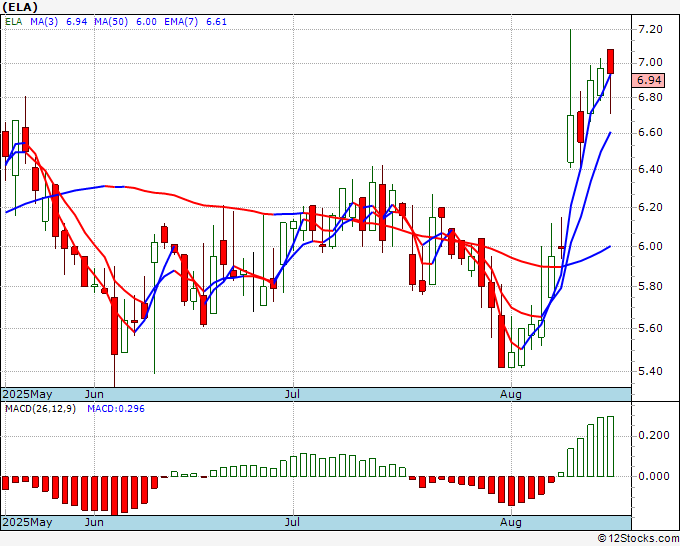Click the MA(3) legend label
Image resolution: width=680 pixels, height=546 pixels.
(x=44, y=22)
